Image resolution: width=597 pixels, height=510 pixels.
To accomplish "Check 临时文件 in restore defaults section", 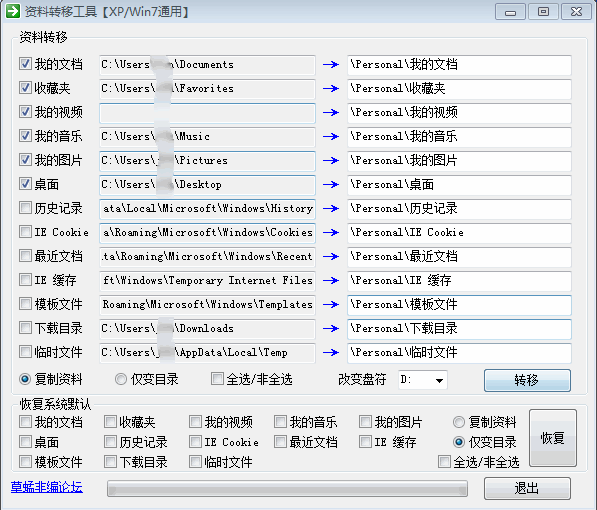I will [195, 462].
